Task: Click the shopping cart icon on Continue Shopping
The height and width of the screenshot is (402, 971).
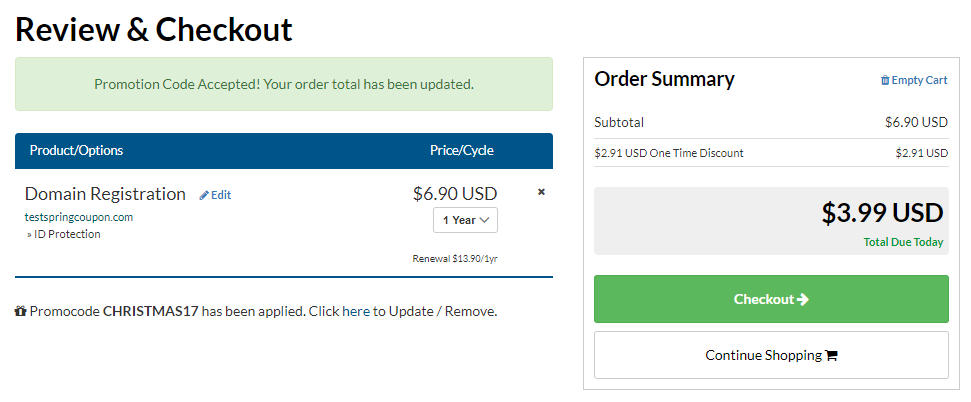Action: pos(832,356)
